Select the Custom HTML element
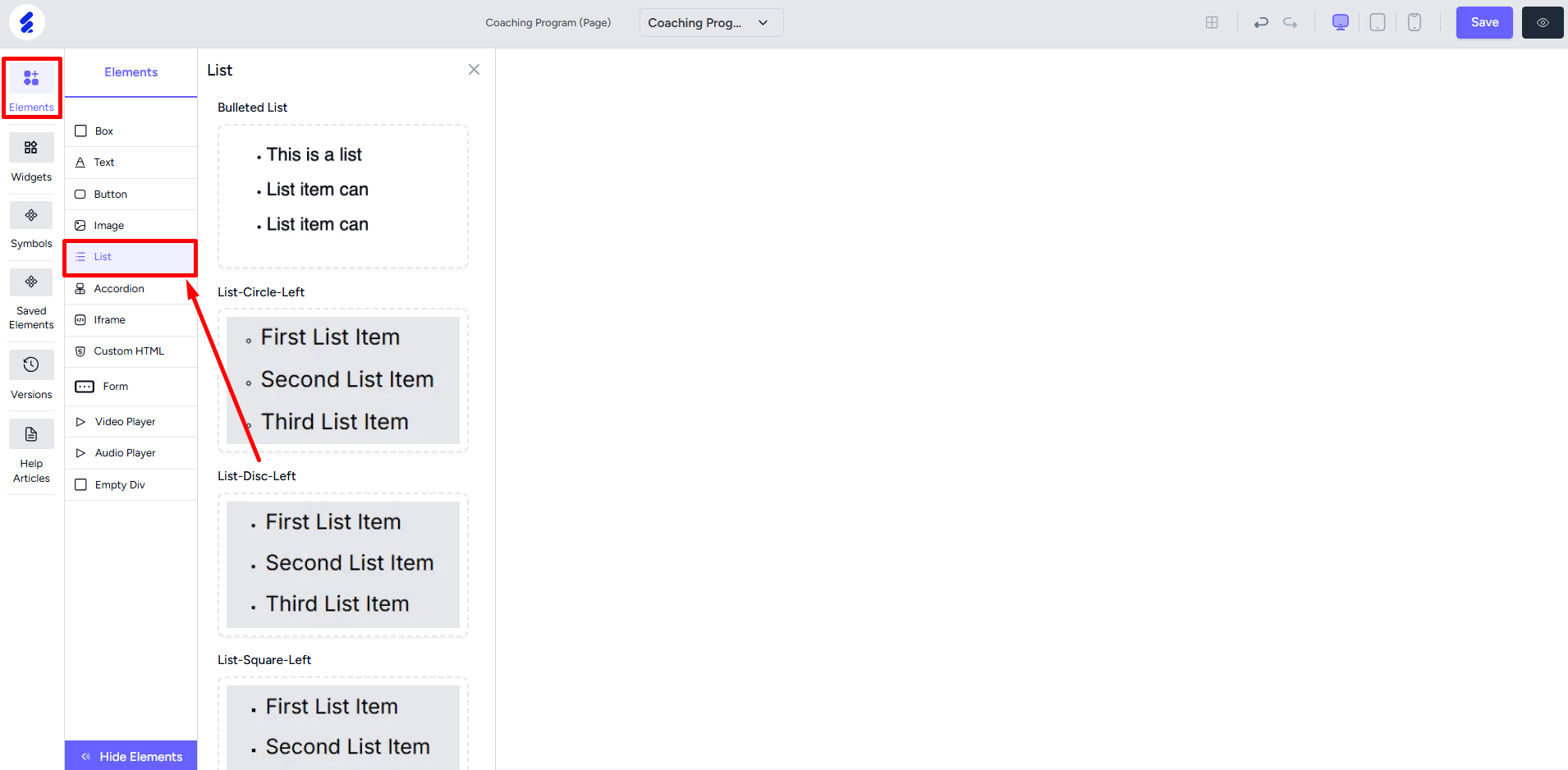 [131, 351]
